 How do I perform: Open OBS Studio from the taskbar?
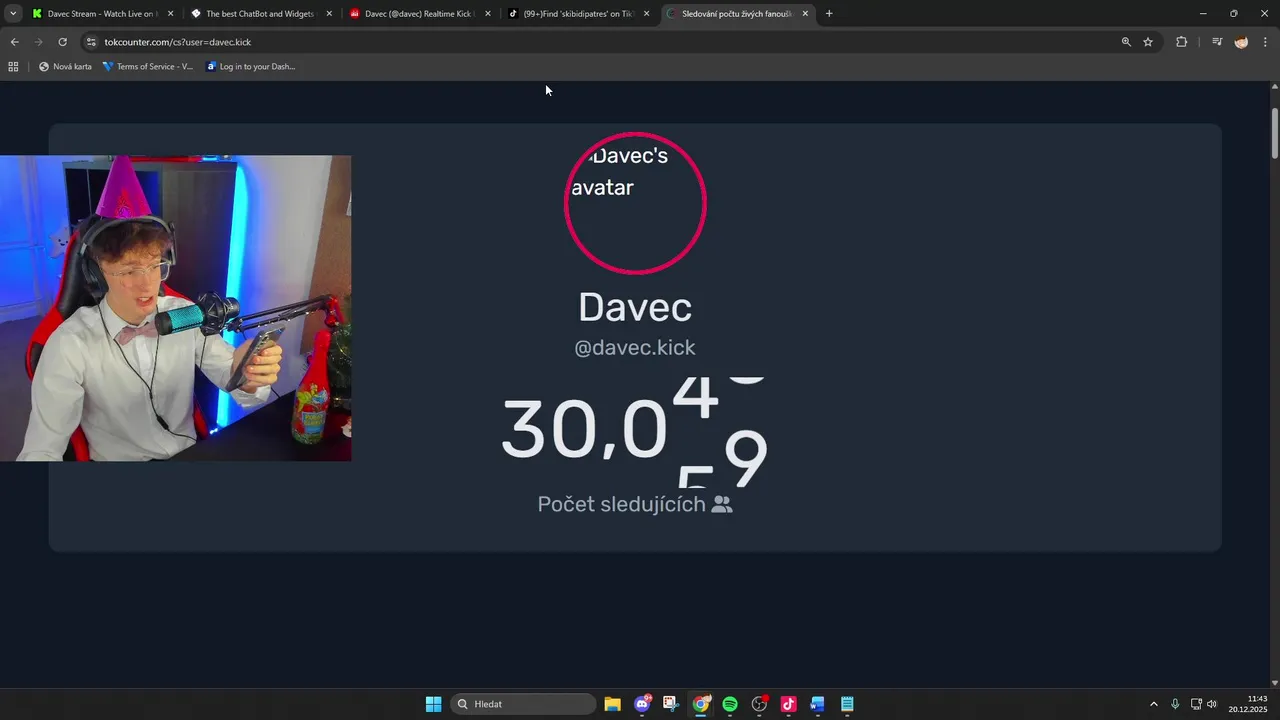point(759,704)
